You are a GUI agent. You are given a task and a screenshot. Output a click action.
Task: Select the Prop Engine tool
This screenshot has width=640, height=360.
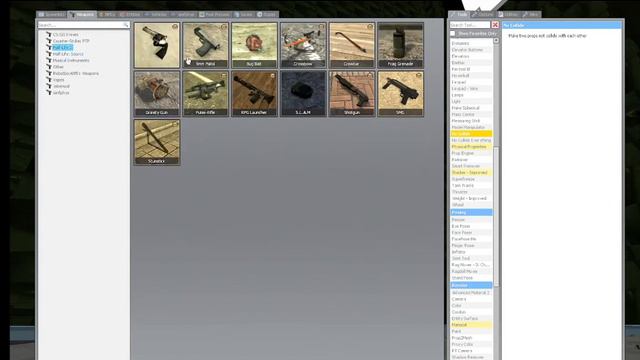point(471,153)
